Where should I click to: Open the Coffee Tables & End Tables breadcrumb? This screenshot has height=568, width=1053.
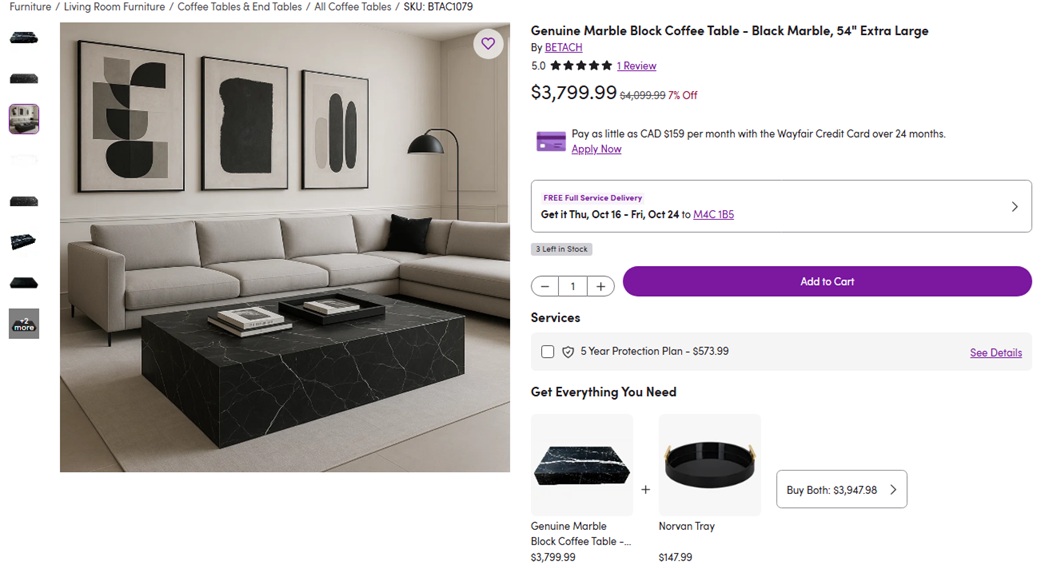[x=239, y=7]
